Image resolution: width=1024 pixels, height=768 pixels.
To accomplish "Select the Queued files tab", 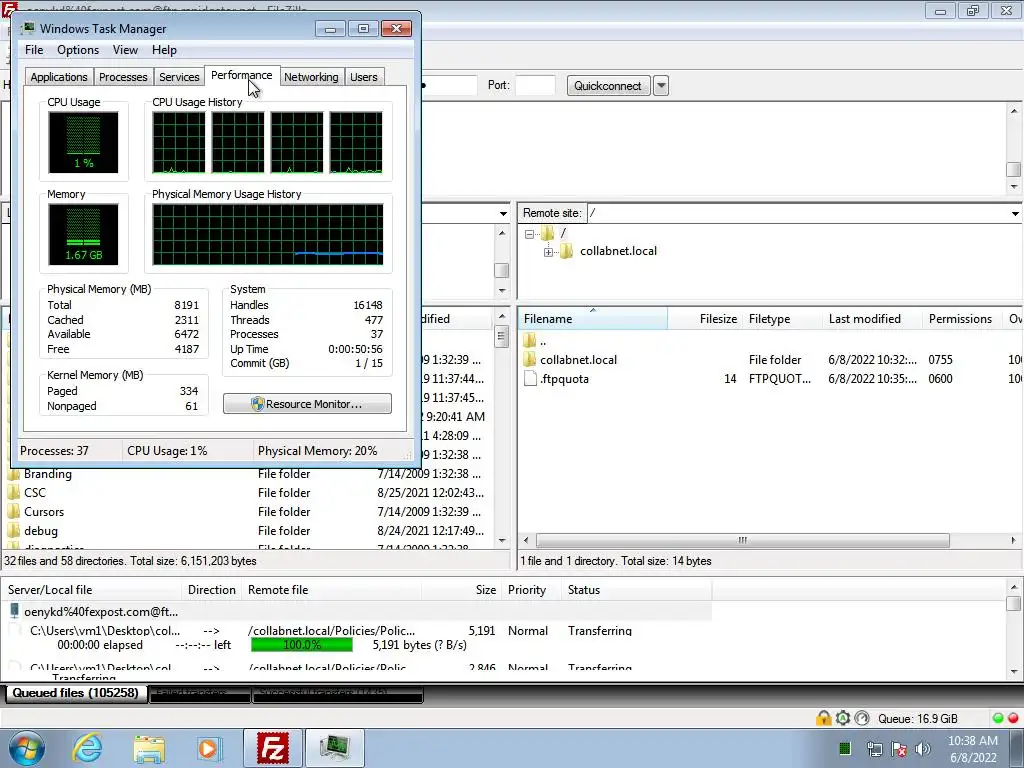I will 76,693.
